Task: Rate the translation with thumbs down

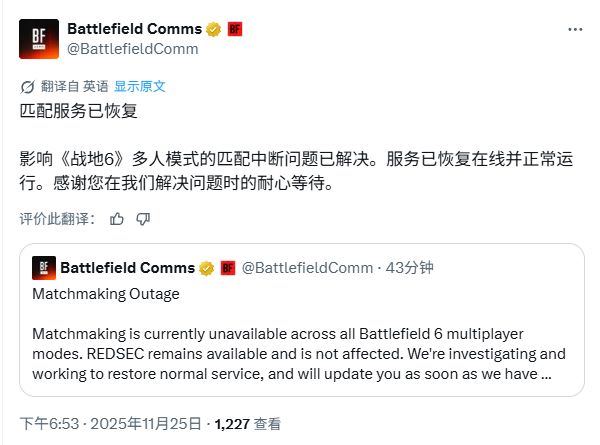Action: point(143,218)
